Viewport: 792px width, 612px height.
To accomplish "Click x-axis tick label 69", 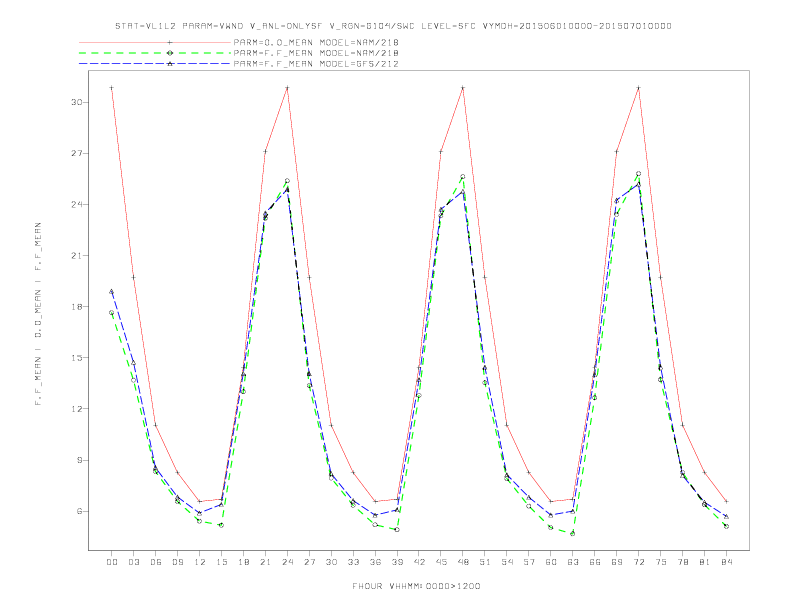I will [x=617, y=562].
